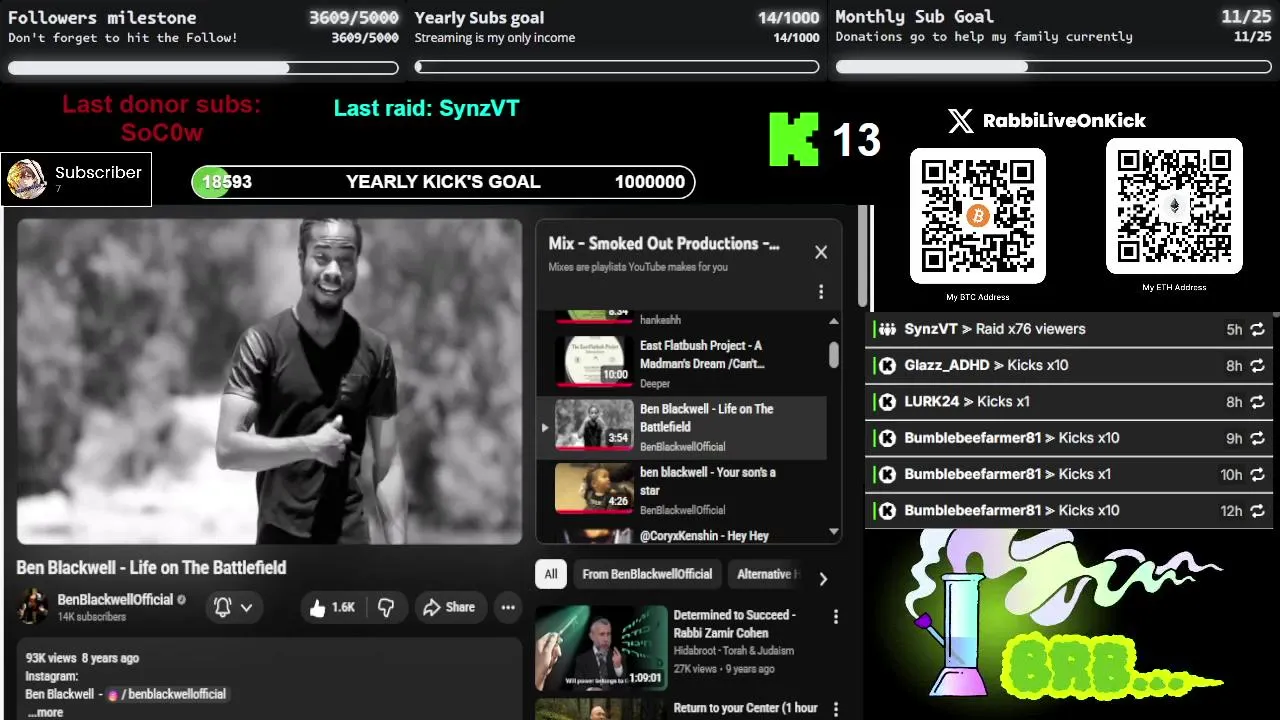
Task: Open notification bell dropdown for BenBlackwellOfficial
Action: [x=234, y=607]
